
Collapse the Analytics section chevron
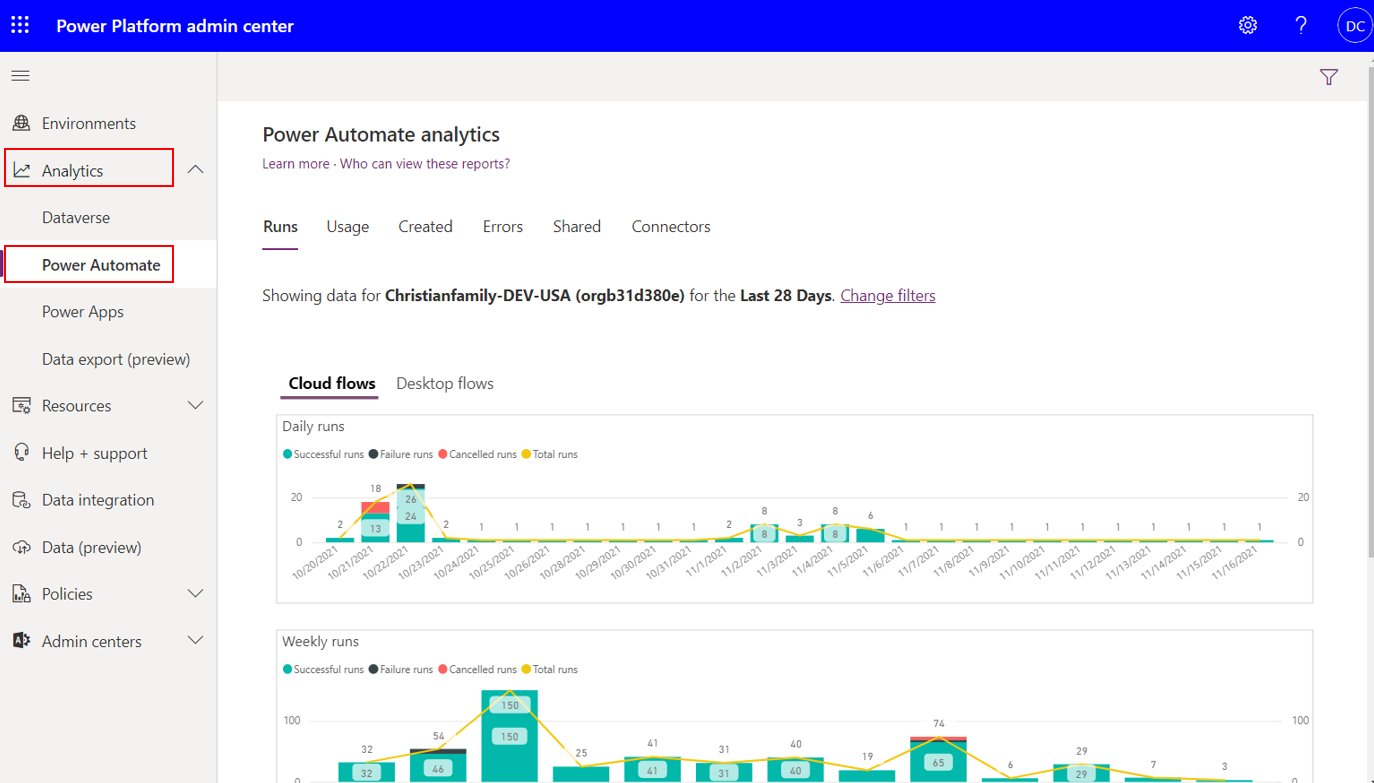click(x=196, y=168)
